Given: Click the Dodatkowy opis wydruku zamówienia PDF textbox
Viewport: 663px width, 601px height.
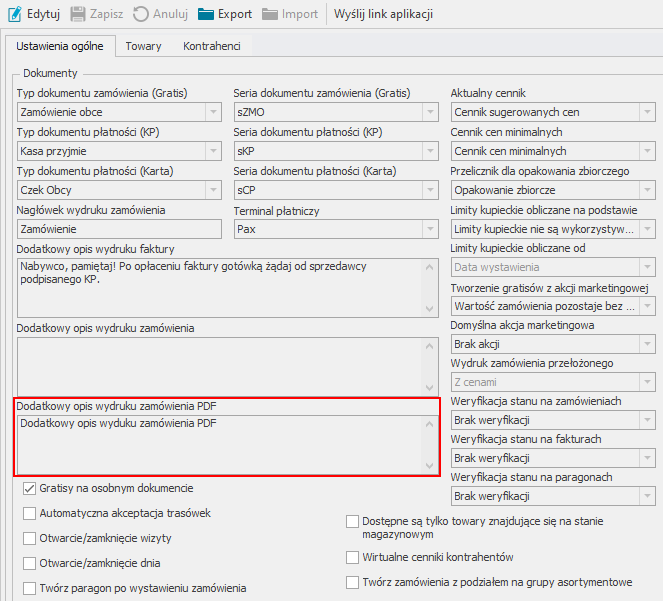Looking at the screenshot, I should tap(220, 444).
